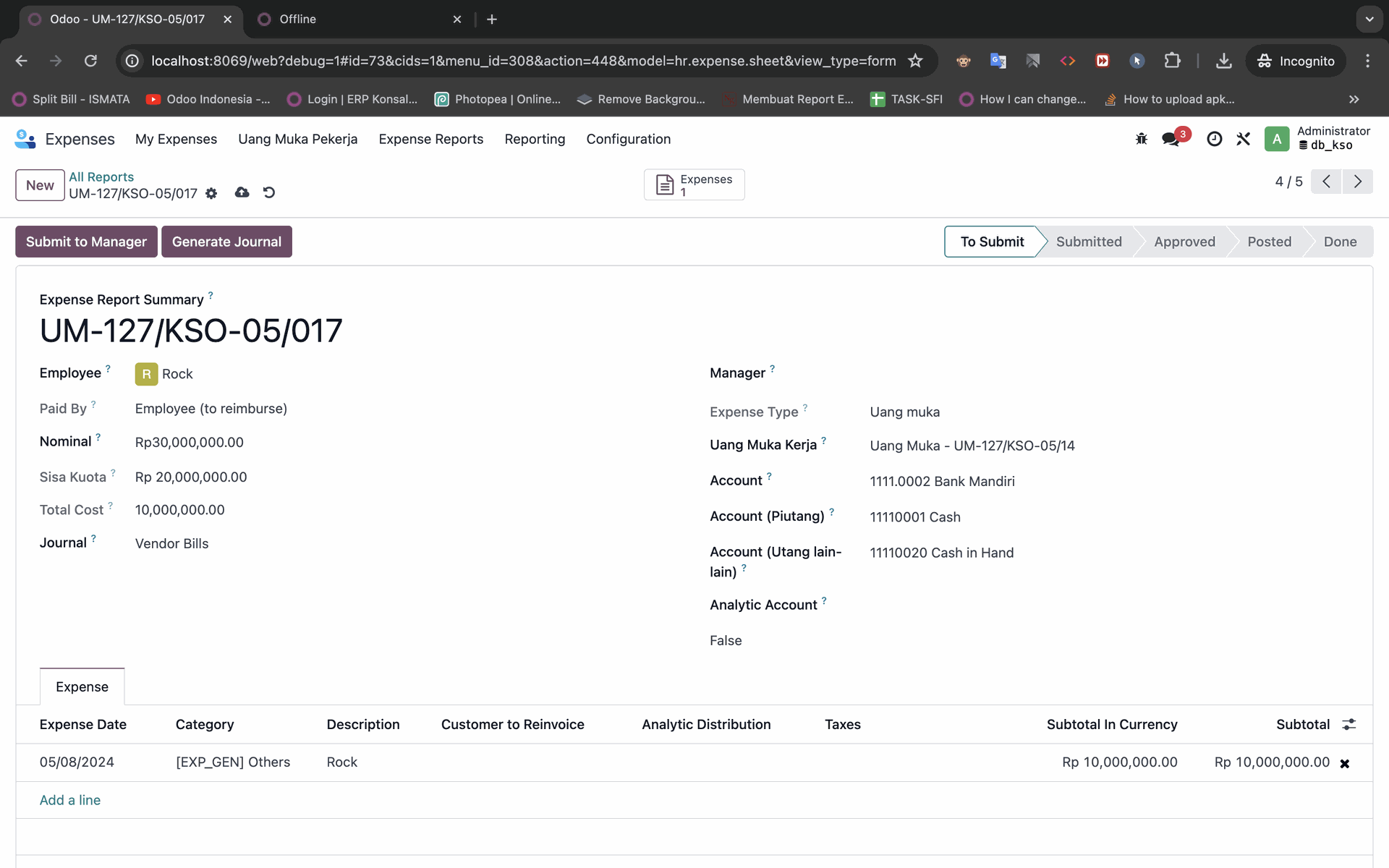
Task: Expand the Administrator user menu
Action: [x=1318, y=138]
